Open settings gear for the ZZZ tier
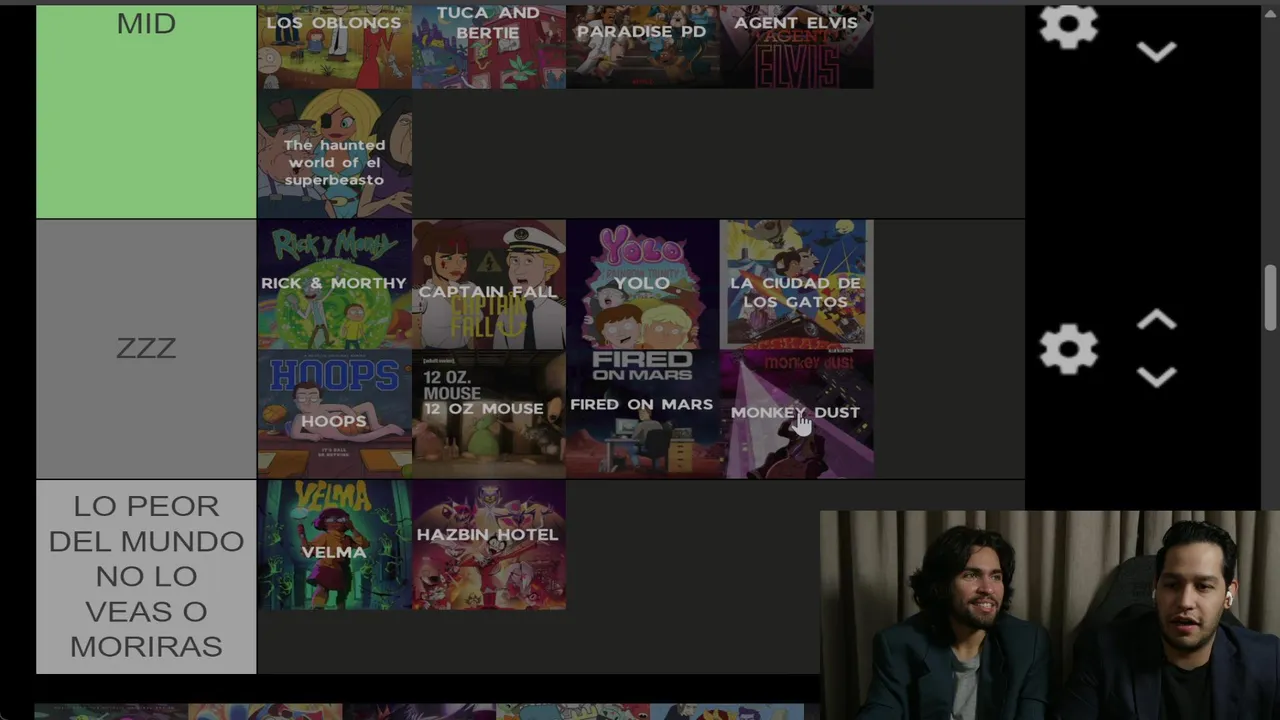Viewport: 1280px width, 720px height. pos(1068,350)
